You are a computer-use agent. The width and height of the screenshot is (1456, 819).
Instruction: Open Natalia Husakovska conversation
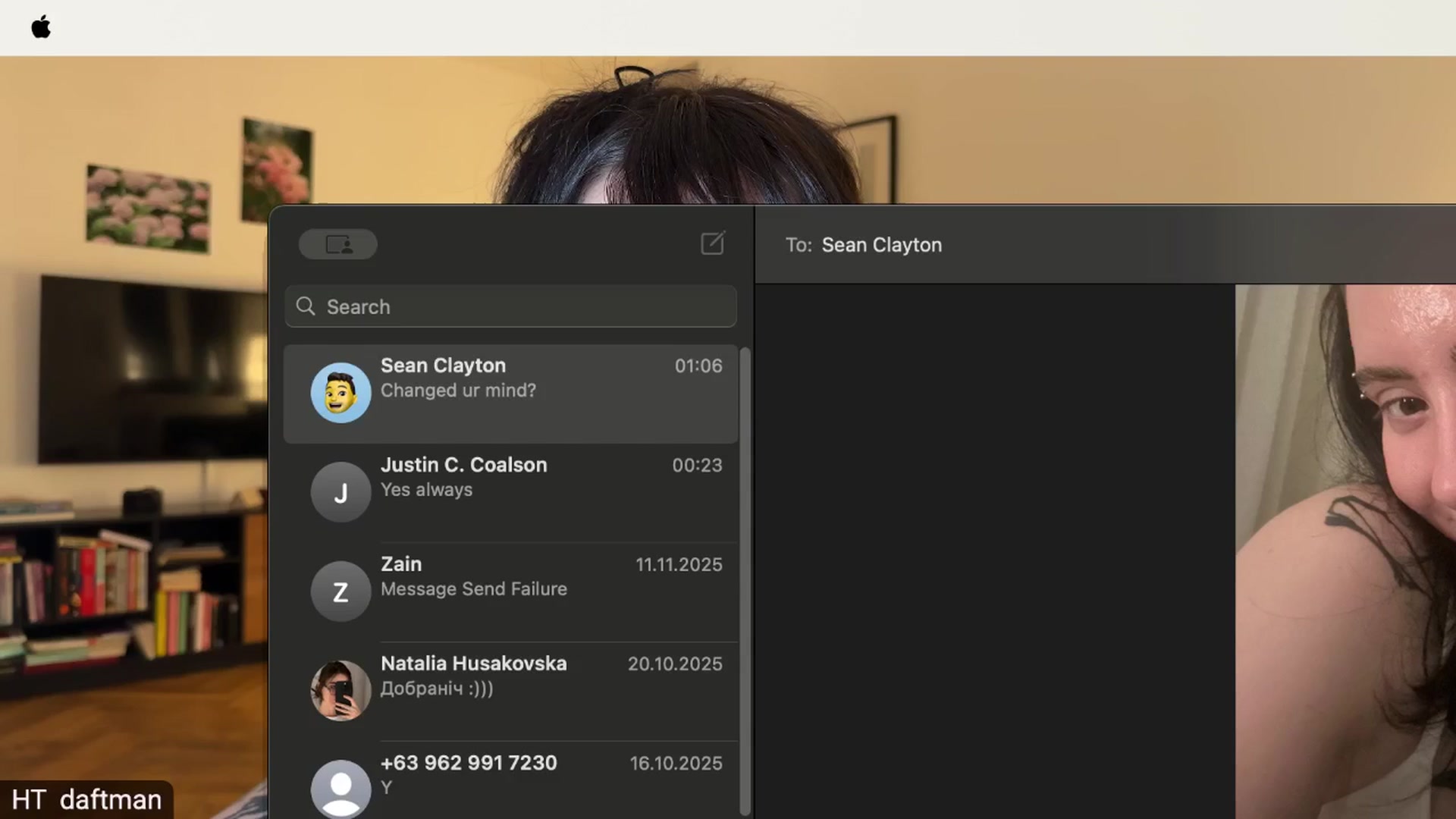tap(510, 692)
